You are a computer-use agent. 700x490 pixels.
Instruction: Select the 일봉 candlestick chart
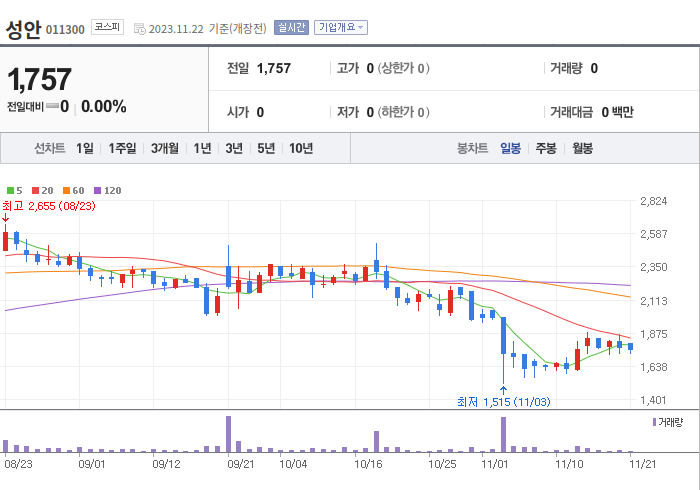510,148
